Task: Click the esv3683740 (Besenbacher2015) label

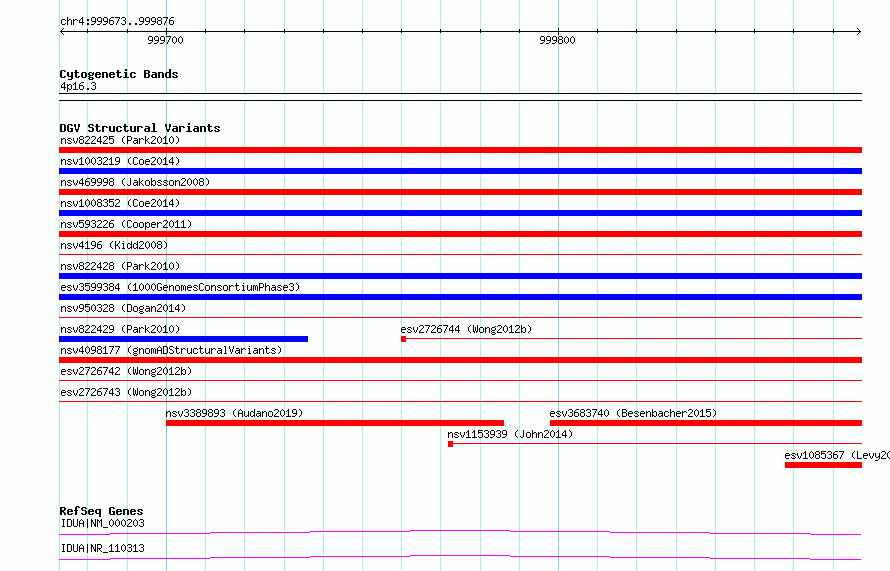Action: [x=633, y=413]
